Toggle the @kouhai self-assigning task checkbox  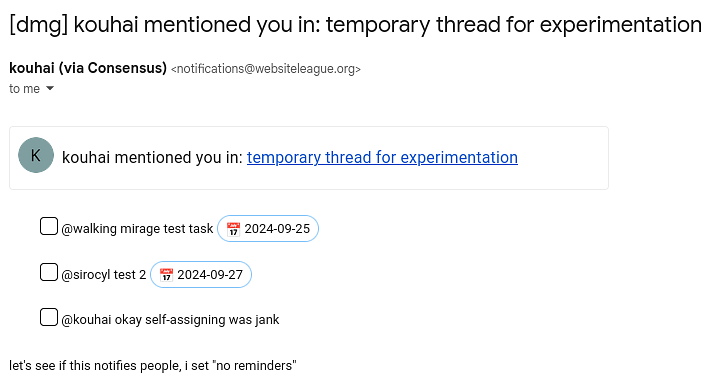(x=49, y=317)
